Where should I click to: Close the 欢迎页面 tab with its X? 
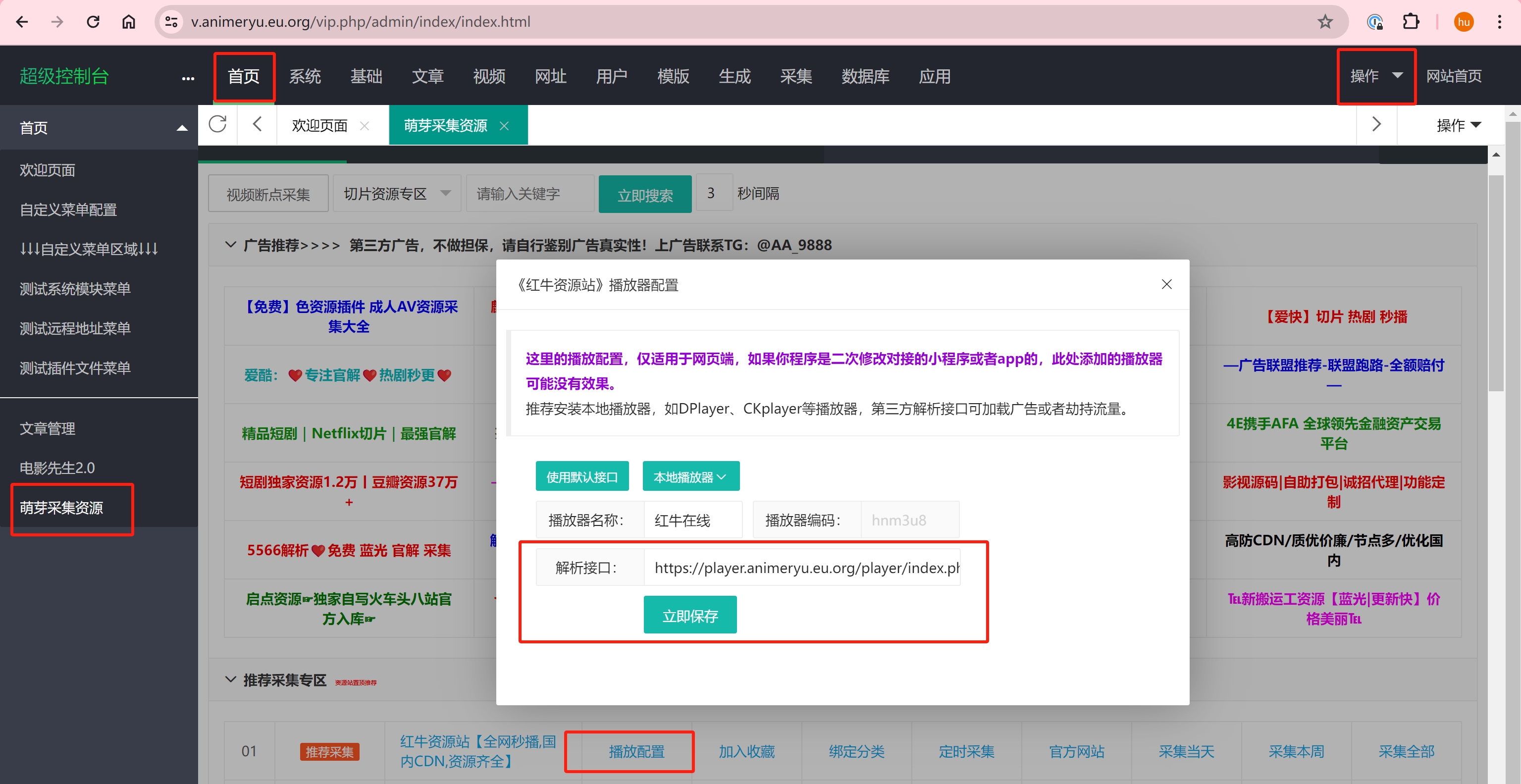pyautogui.click(x=365, y=126)
